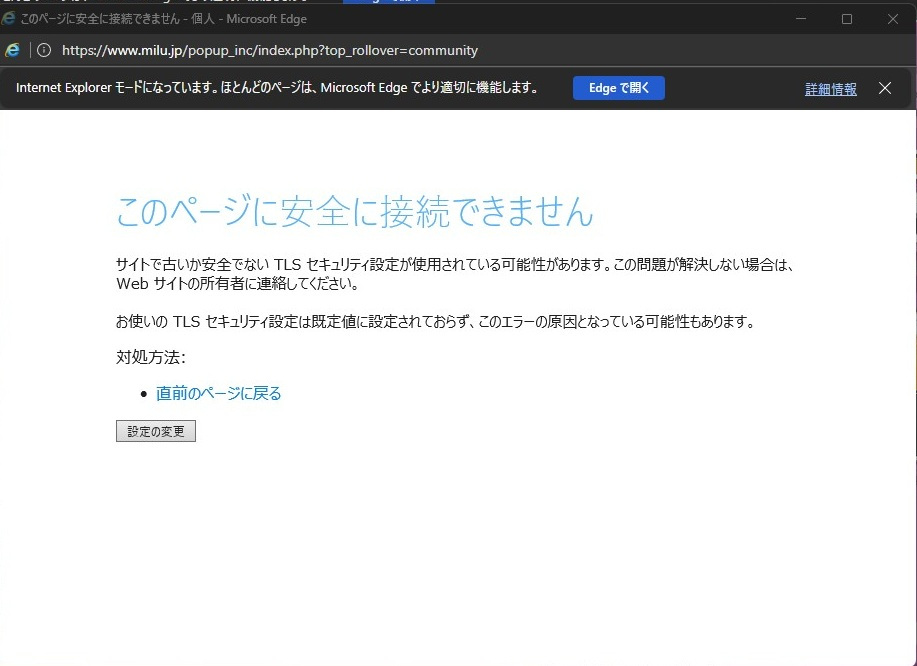
Task: Close the Microsoft Edge window
Action: tap(892, 19)
